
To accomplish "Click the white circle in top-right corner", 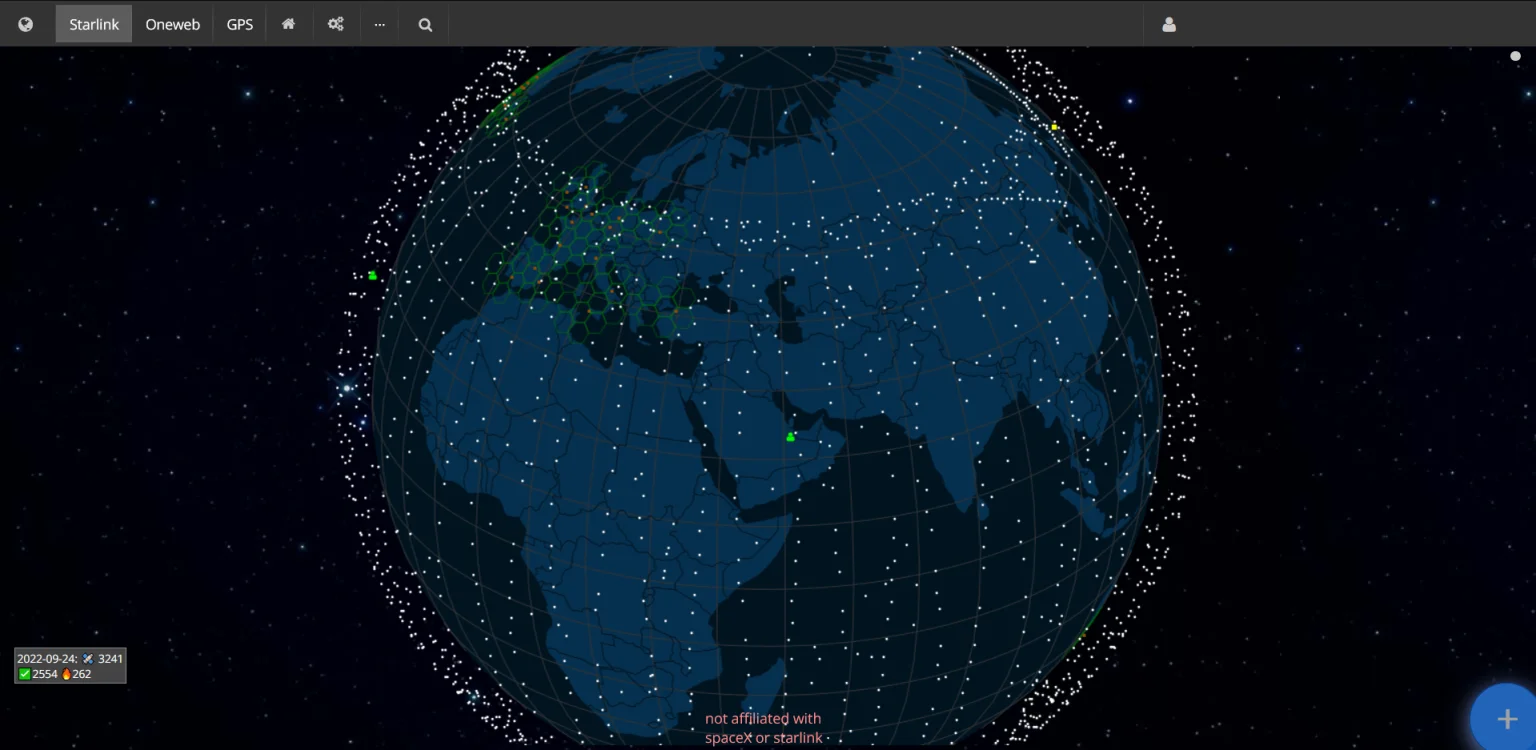I will pyautogui.click(x=1515, y=56).
